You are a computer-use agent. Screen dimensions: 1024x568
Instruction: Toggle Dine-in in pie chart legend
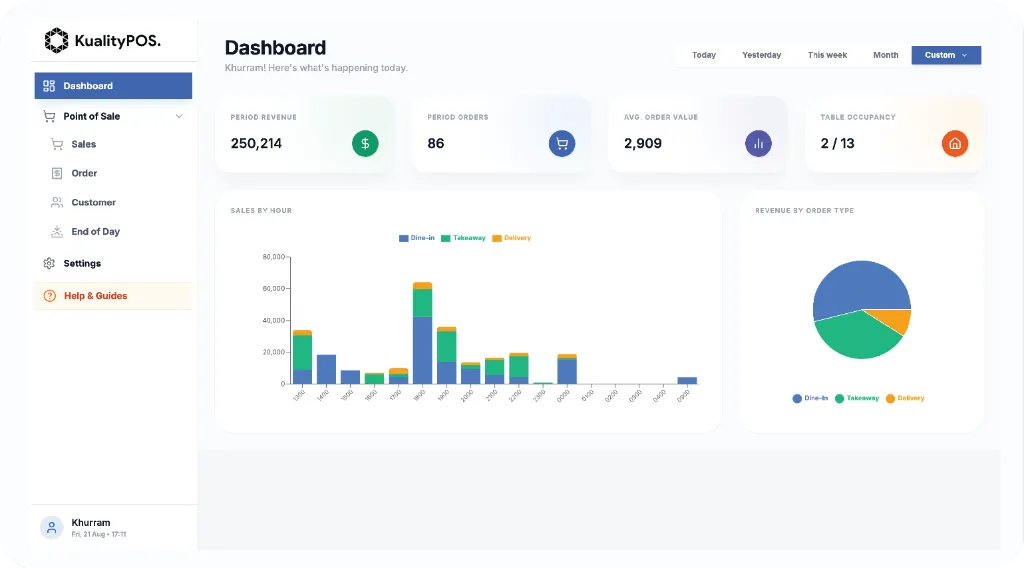(x=810, y=398)
